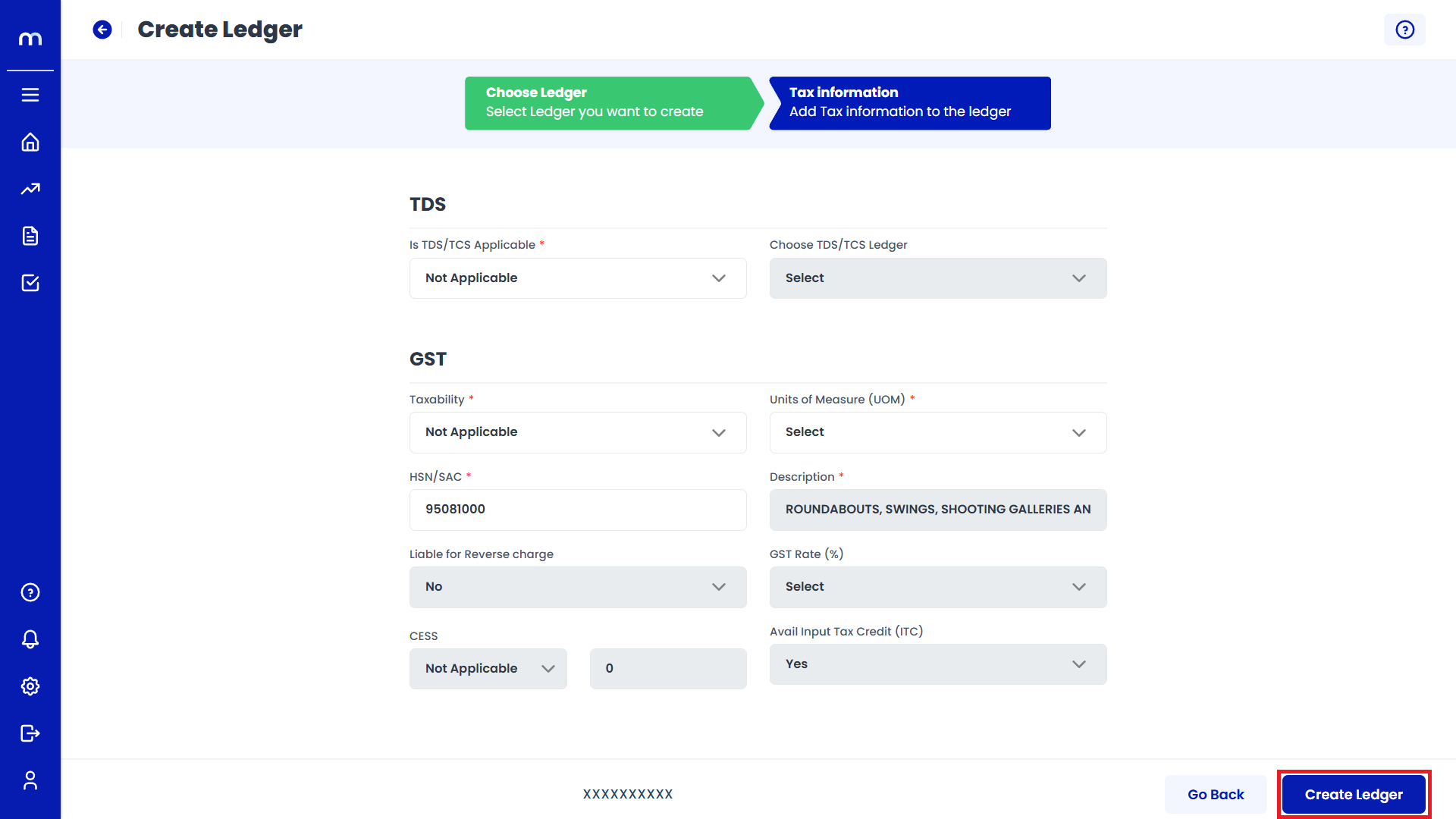Open the user profile sidebar icon

(30, 780)
